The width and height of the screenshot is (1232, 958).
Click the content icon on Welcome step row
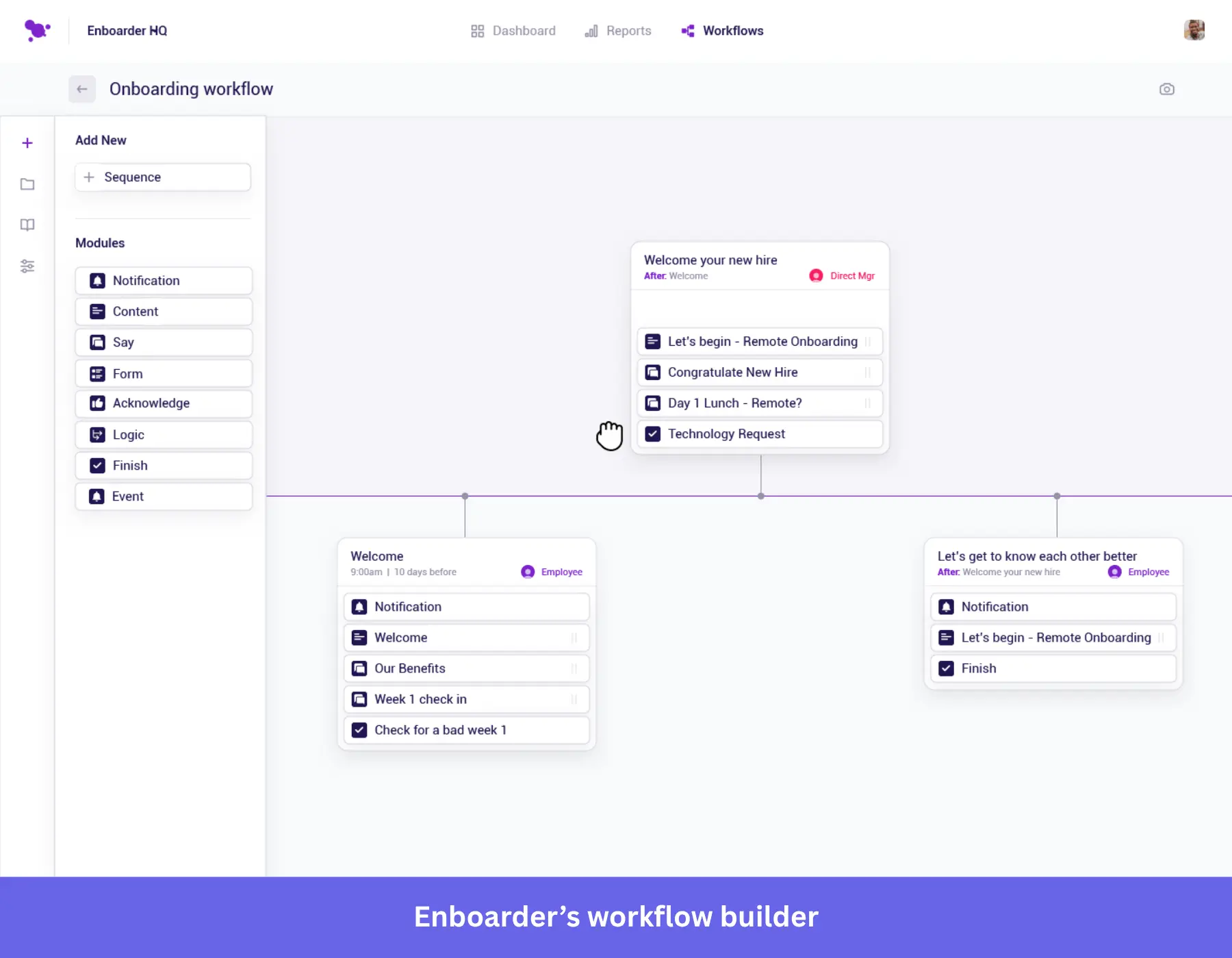[x=359, y=638]
